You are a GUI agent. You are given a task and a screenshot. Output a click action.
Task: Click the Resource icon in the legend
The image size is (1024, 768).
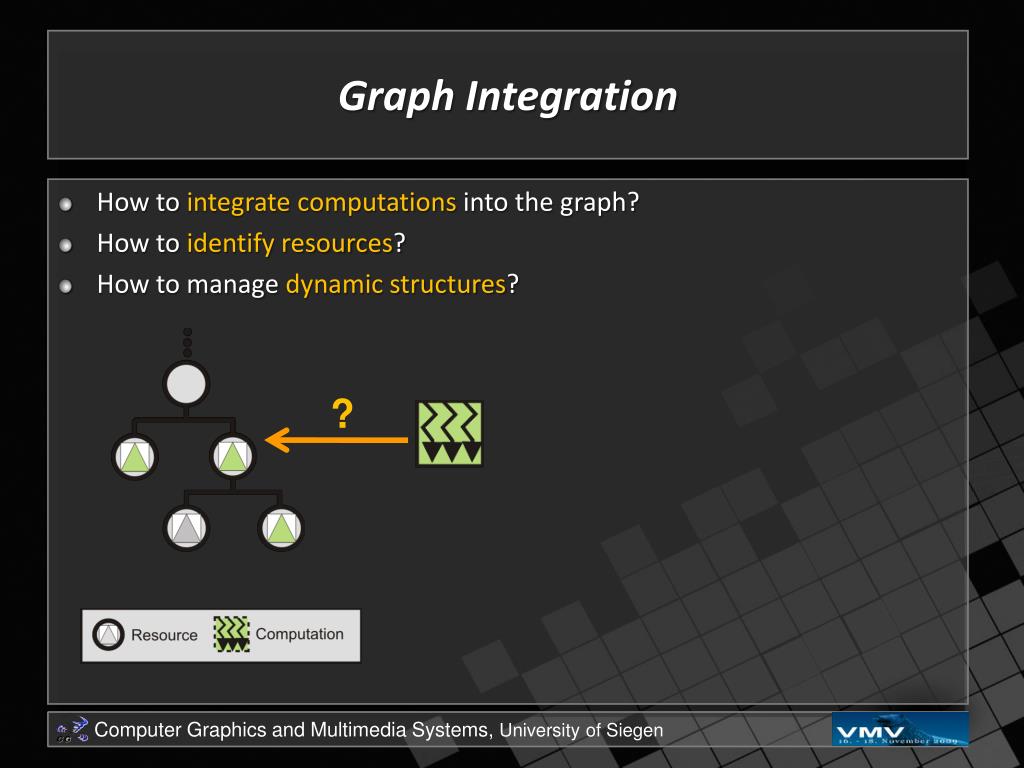[108, 634]
